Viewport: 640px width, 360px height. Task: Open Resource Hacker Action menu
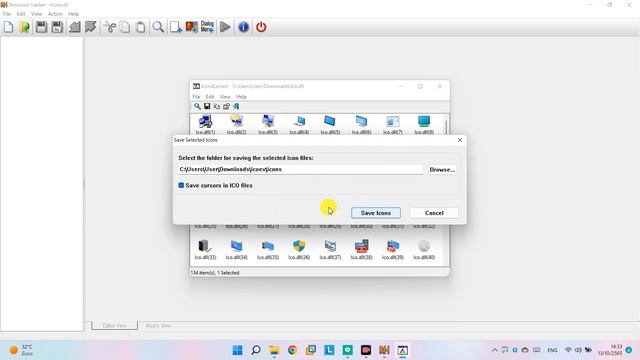coord(55,14)
